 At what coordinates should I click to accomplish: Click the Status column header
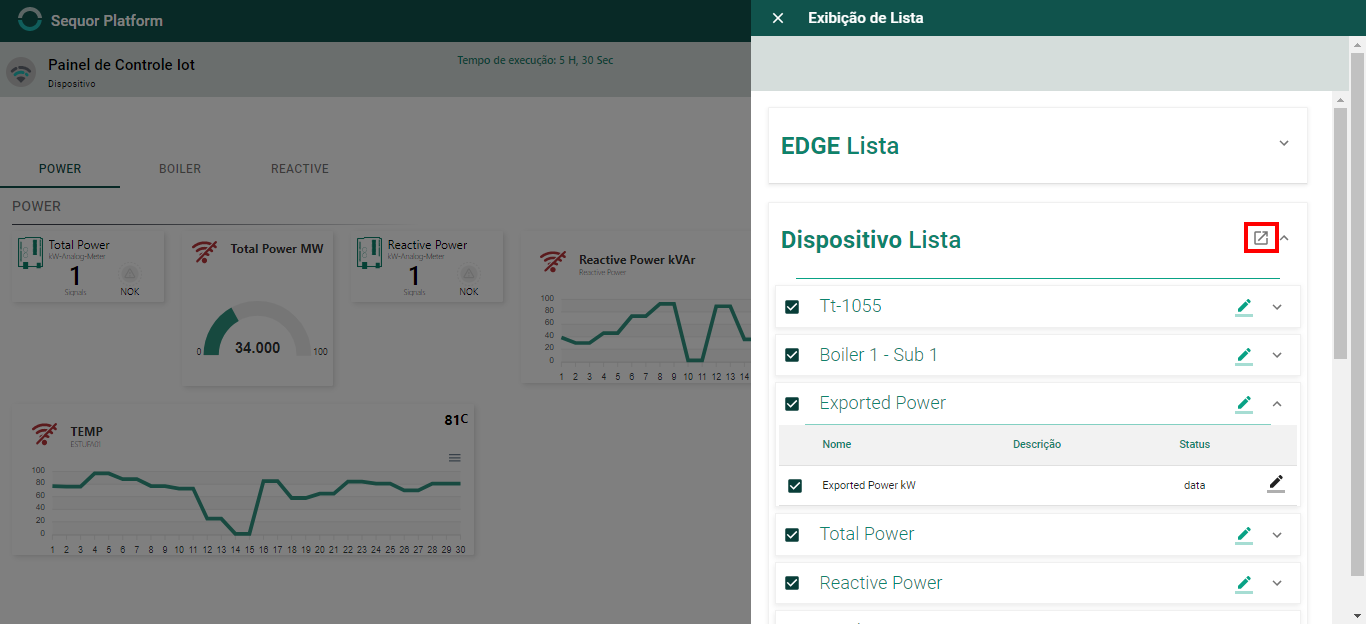click(1194, 444)
